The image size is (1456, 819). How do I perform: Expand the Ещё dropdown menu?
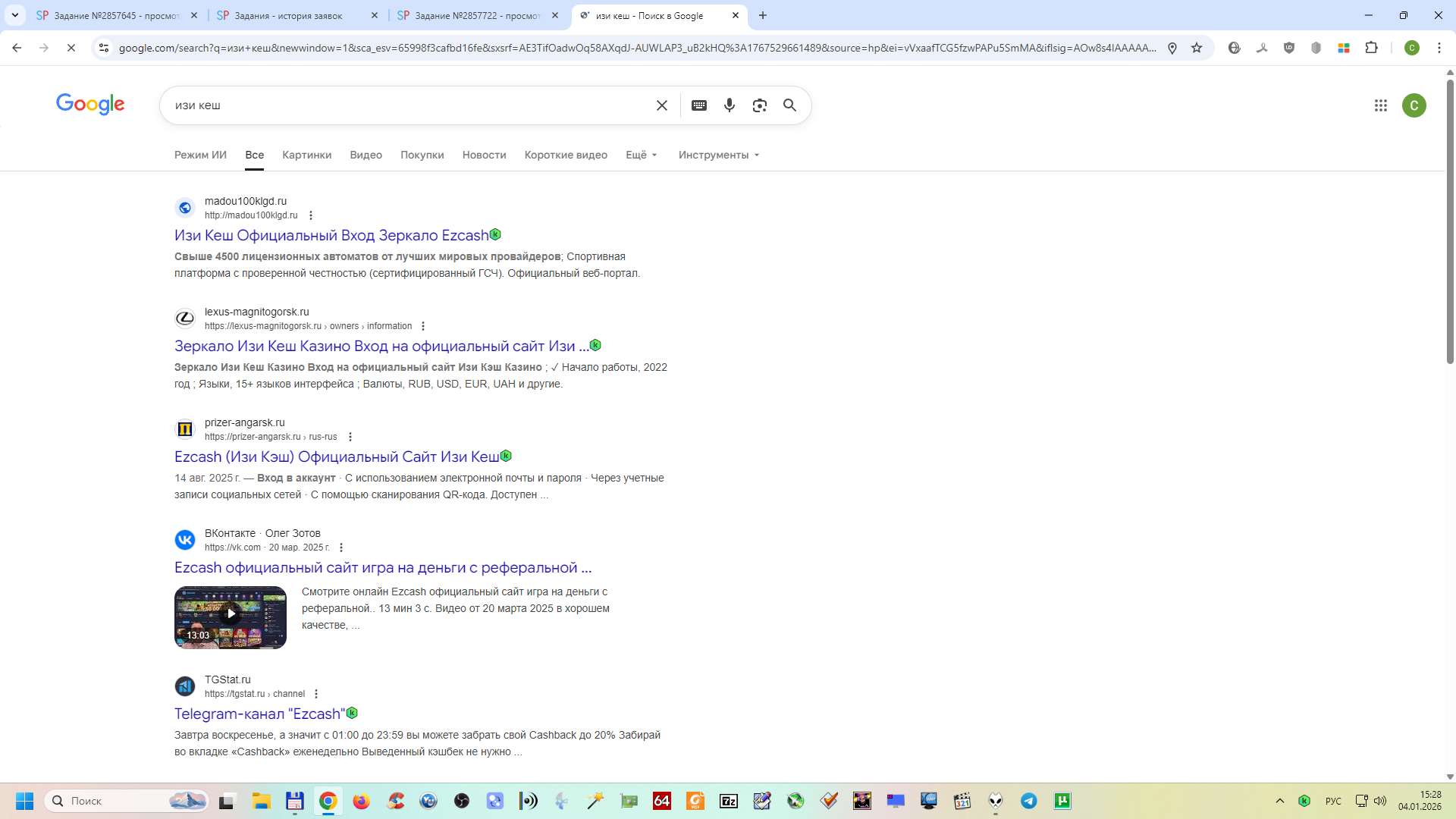pos(641,155)
